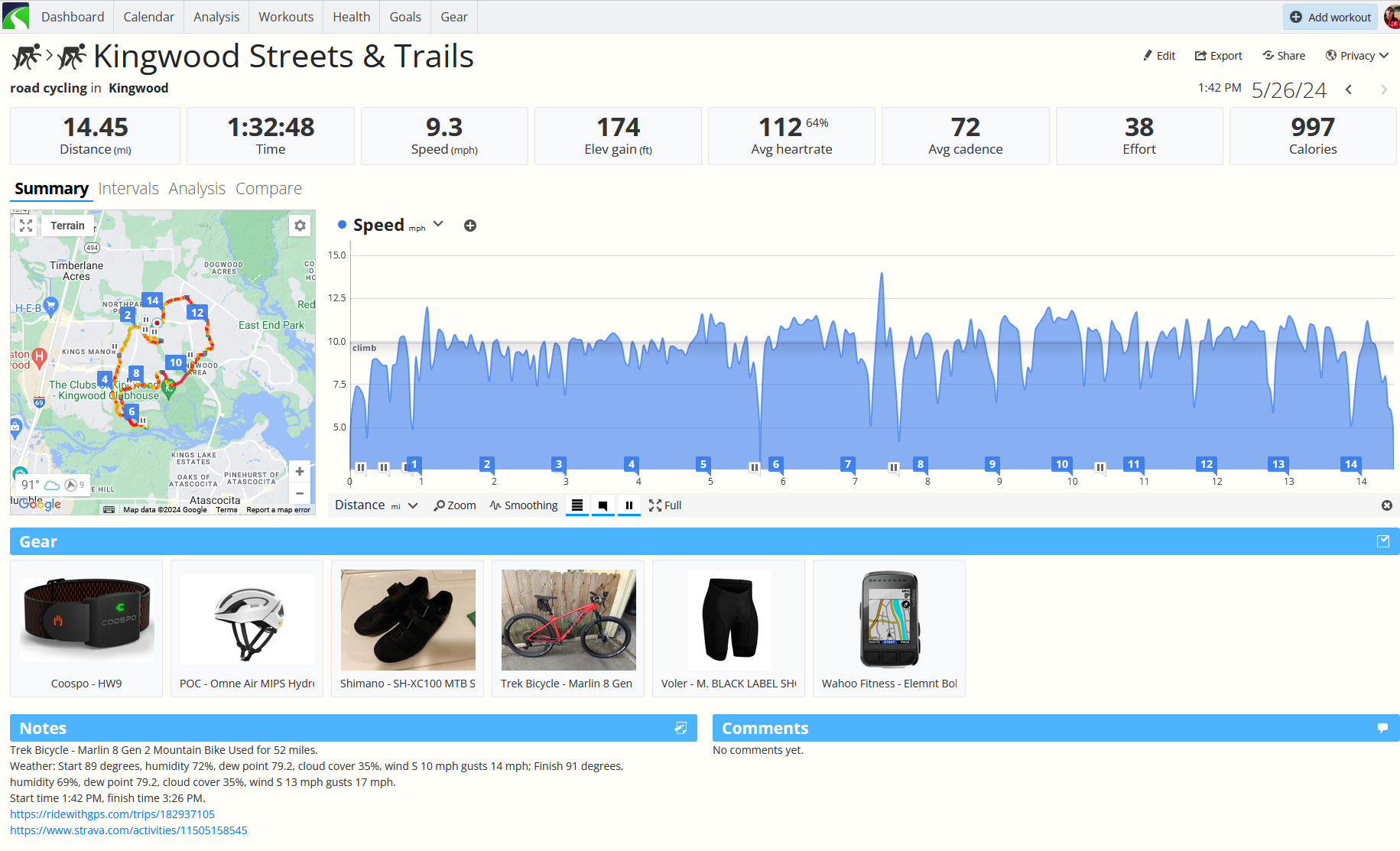
Task: Click the map keyboard shortcuts icon
Action: pyautogui.click(x=109, y=510)
